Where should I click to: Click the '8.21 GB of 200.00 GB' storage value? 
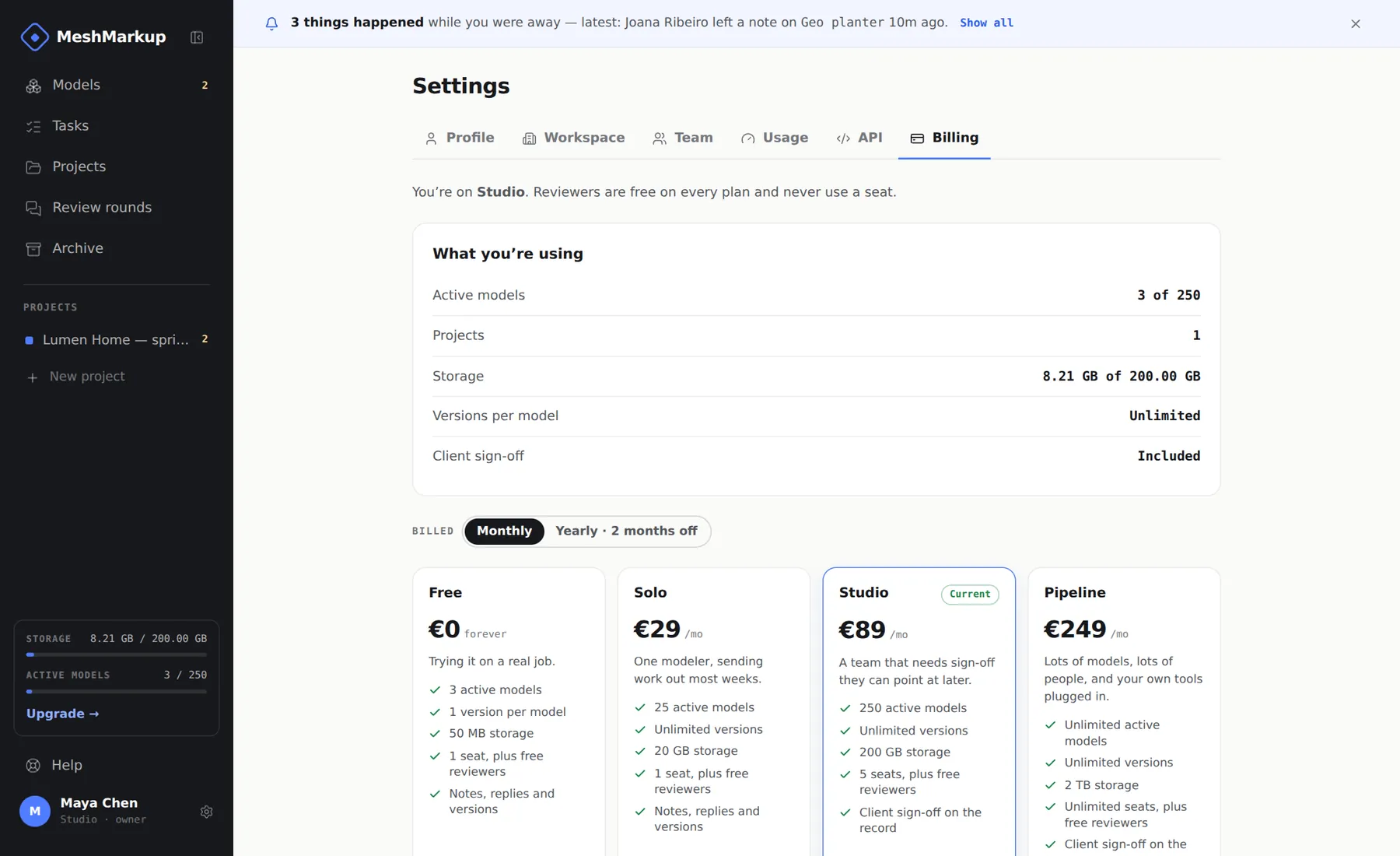tap(1121, 376)
